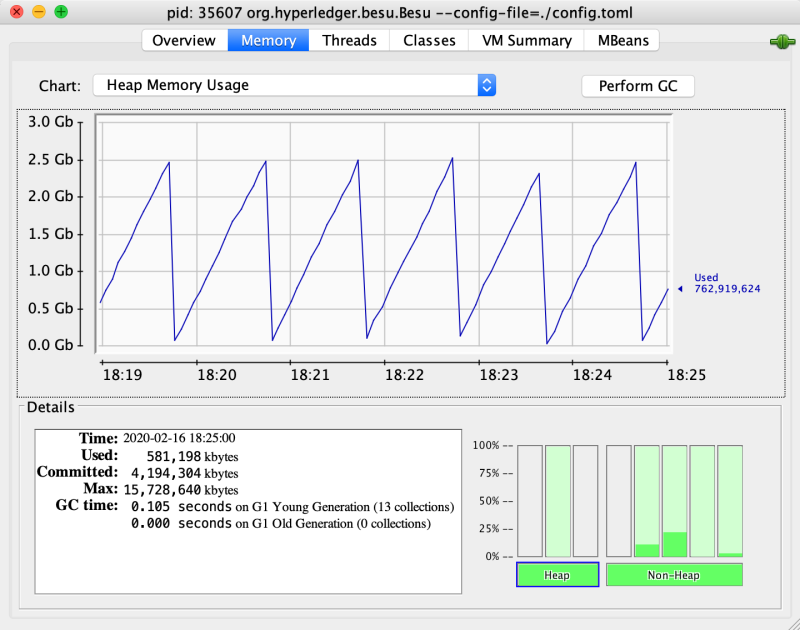The height and width of the screenshot is (630, 800).
Task: Open the VM Summary tab
Action: pos(523,41)
